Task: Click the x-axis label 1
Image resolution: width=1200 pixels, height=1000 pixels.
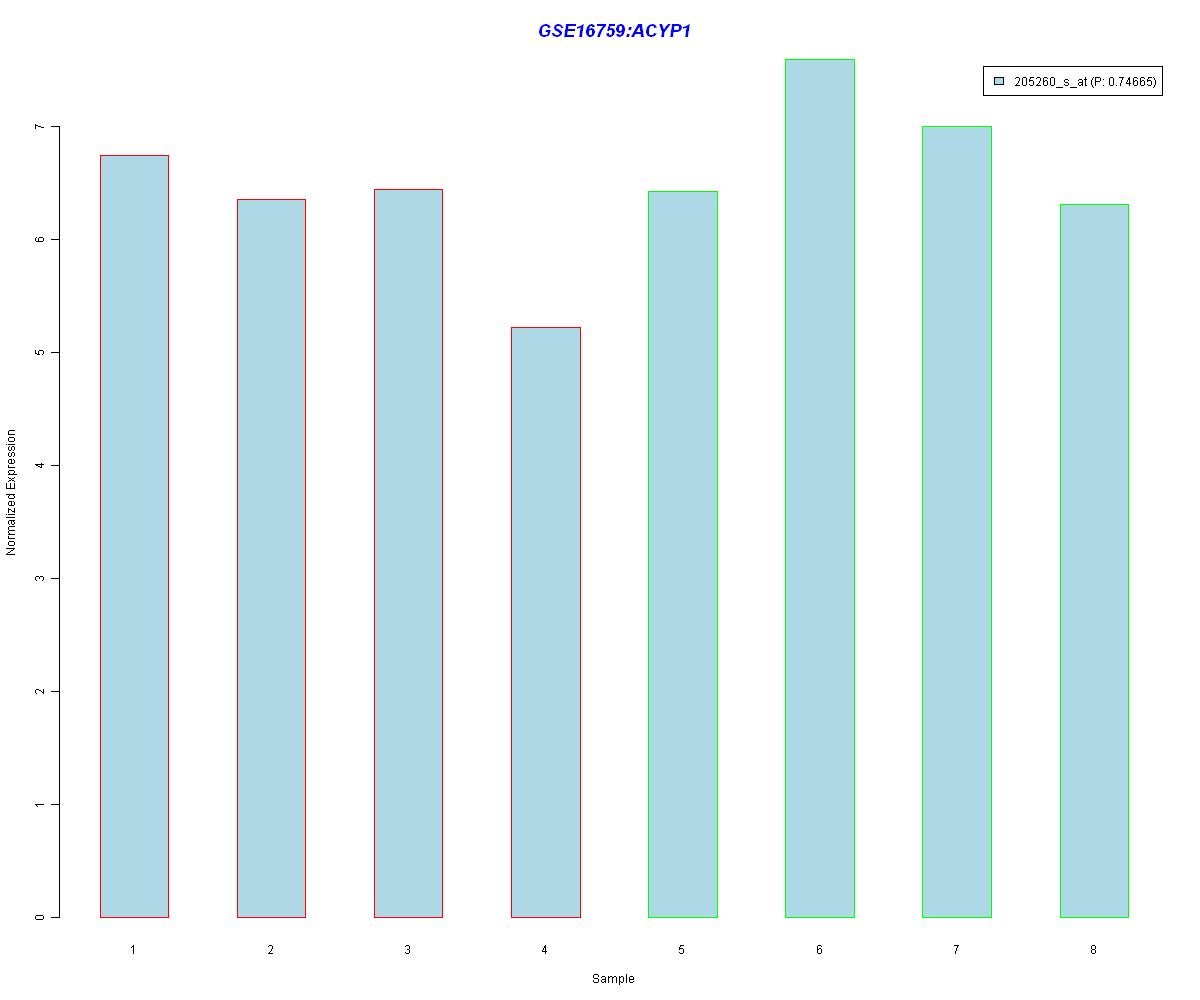Action: (133, 949)
